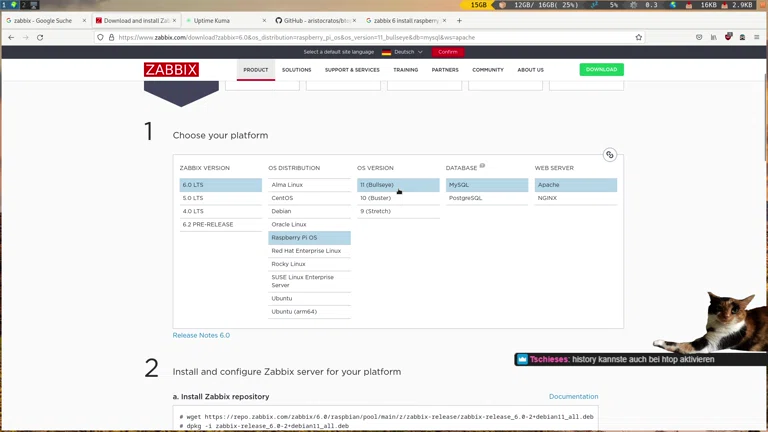Reload the current page

click(x=40, y=37)
